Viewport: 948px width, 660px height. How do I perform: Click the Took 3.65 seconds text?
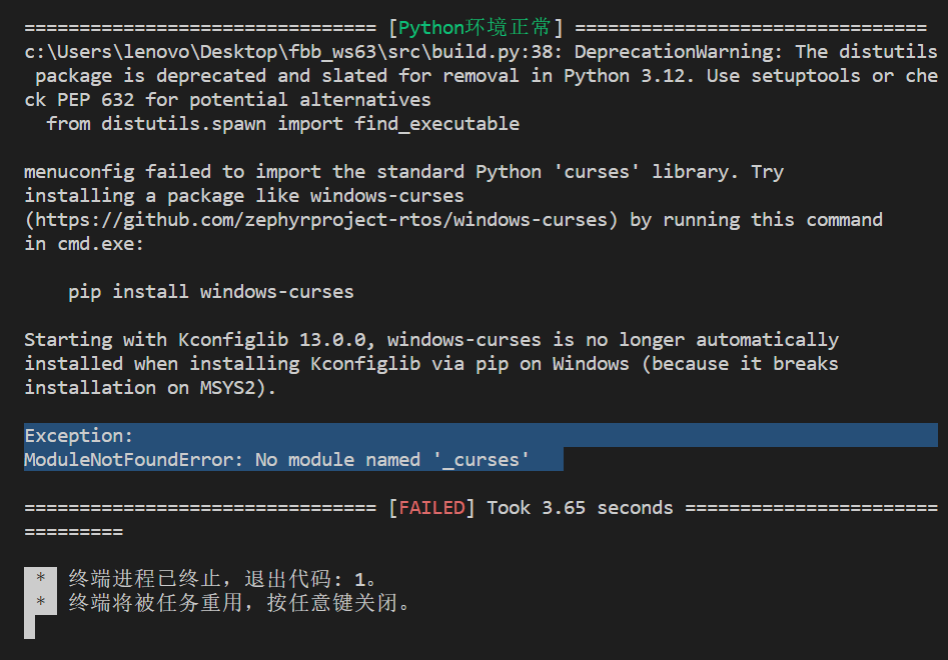(580, 508)
